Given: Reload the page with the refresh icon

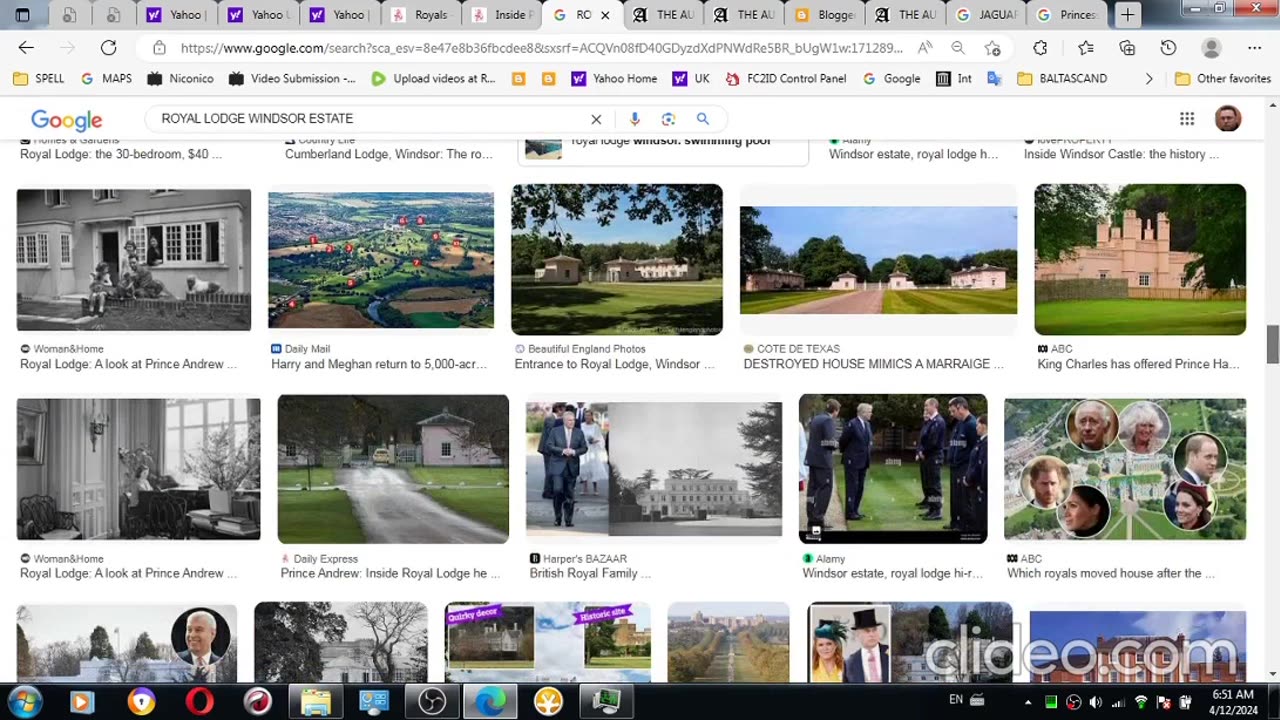Looking at the screenshot, I should pyautogui.click(x=108, y=48).
